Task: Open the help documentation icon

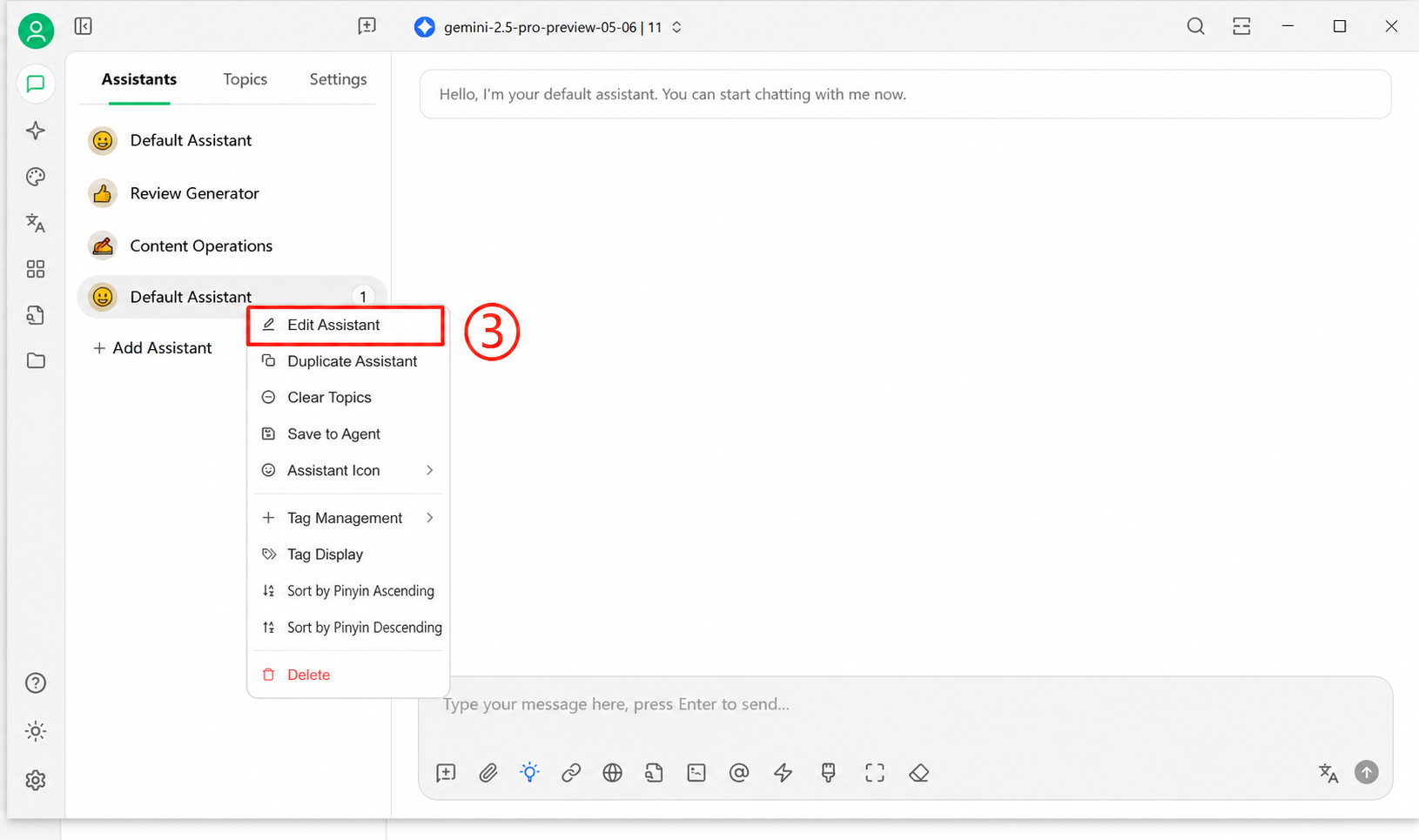Action: (36, 683)
